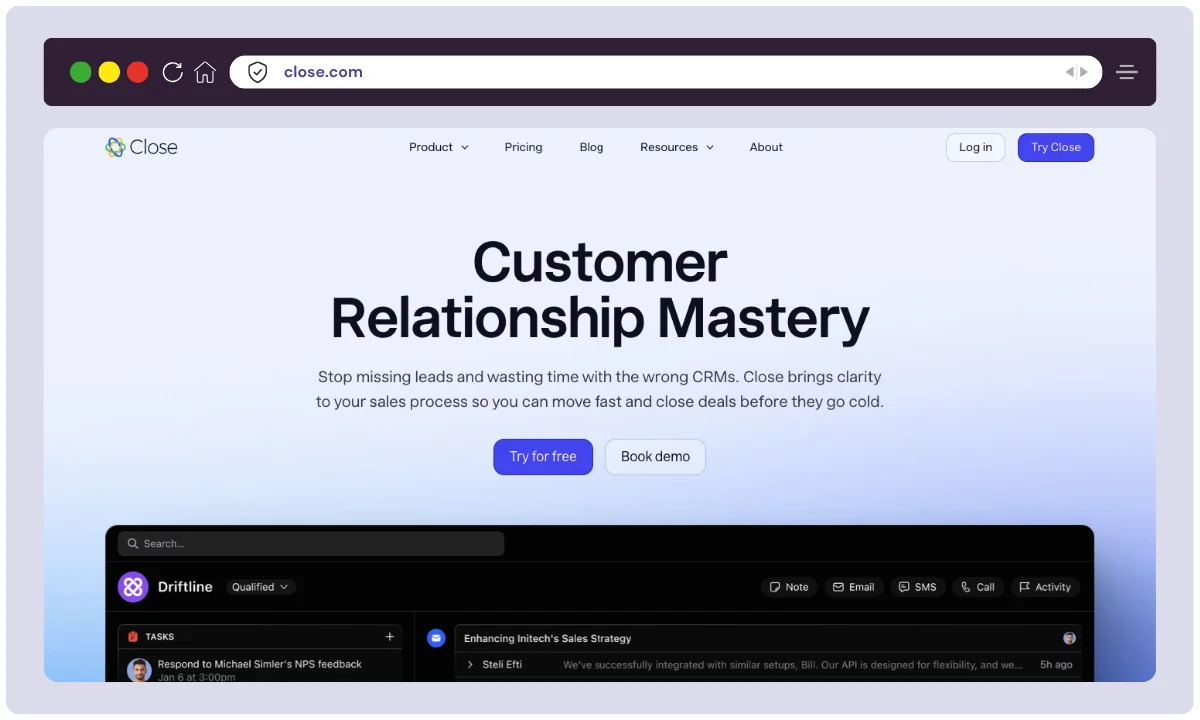Open the Product dropdown menu
The width and height of the screenshot is (1200, 720).
(439, 147)
